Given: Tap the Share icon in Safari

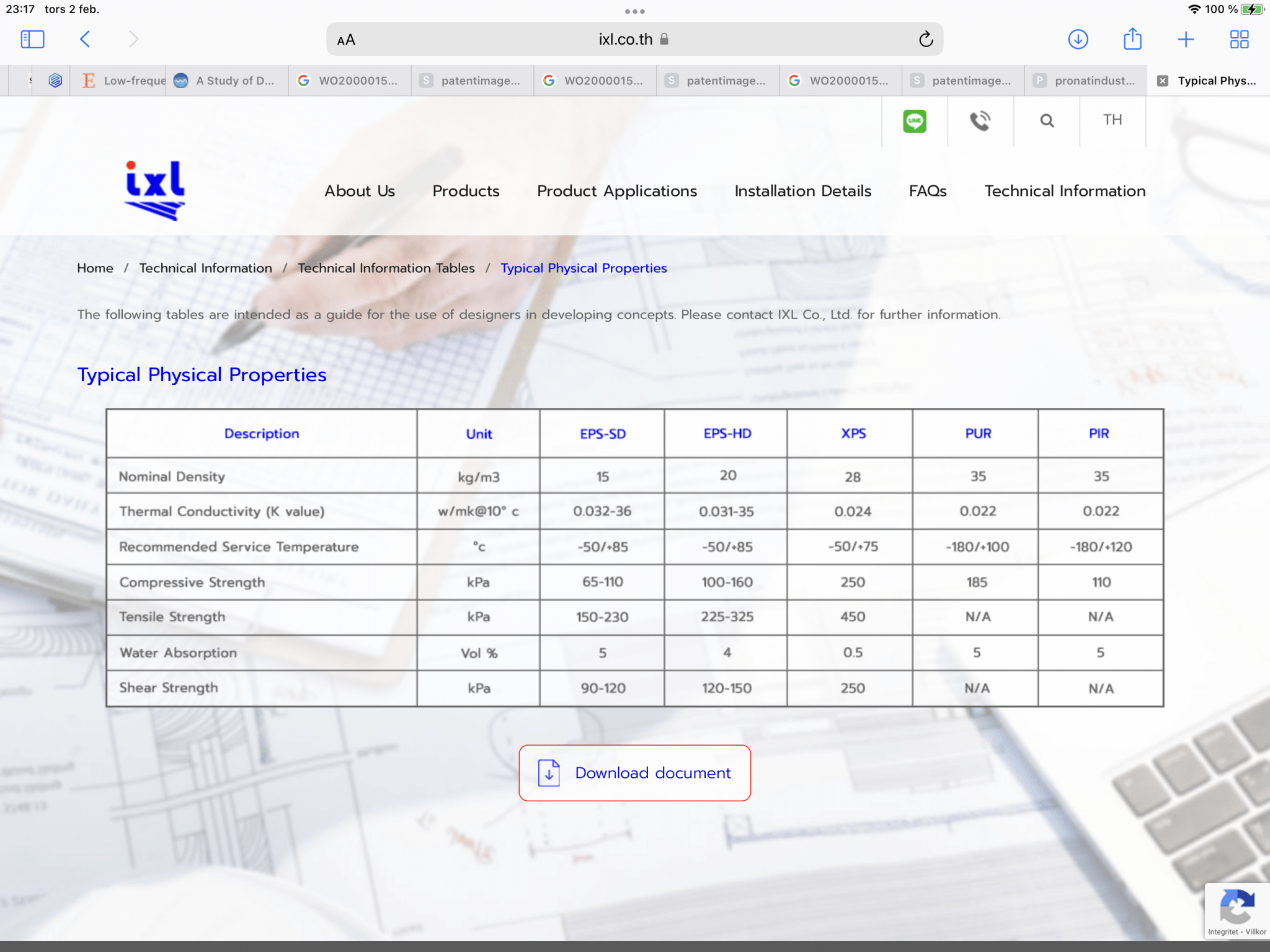Looking at the screenshot, I should [1132, 39].
